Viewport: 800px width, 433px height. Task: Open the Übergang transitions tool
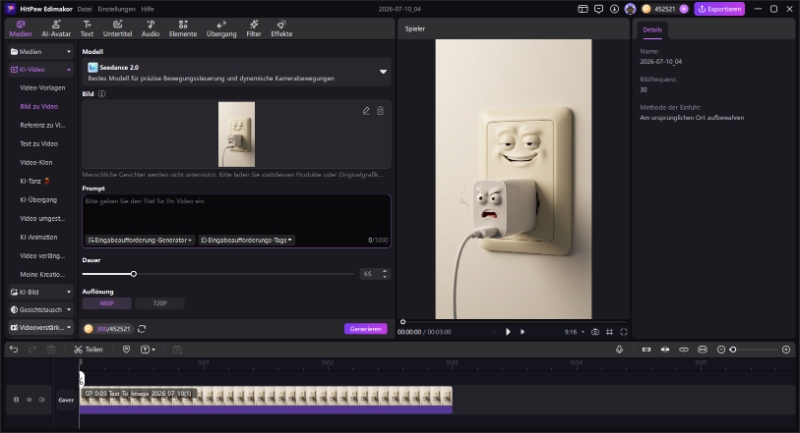point(221,29)
